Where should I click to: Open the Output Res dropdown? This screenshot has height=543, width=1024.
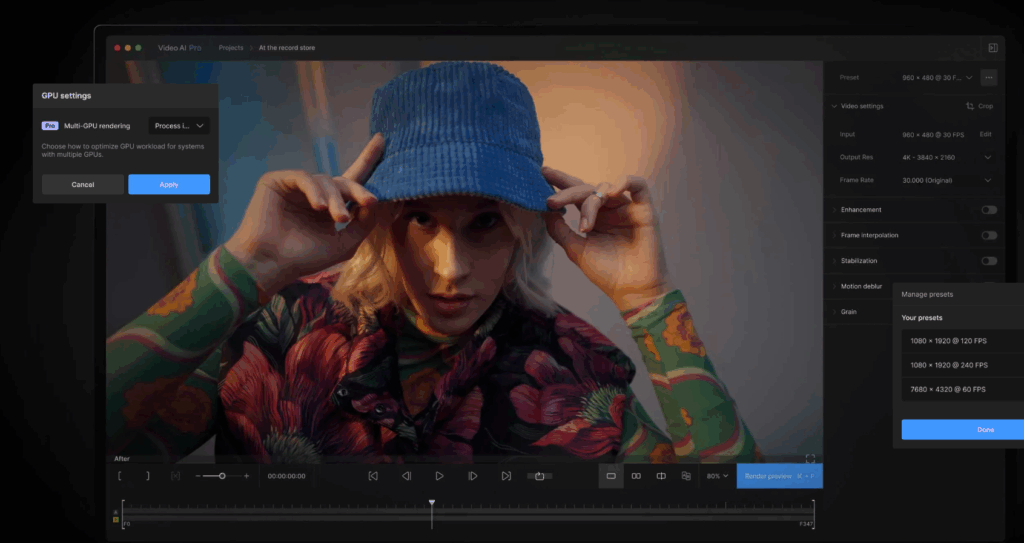(x=948, y=157)
